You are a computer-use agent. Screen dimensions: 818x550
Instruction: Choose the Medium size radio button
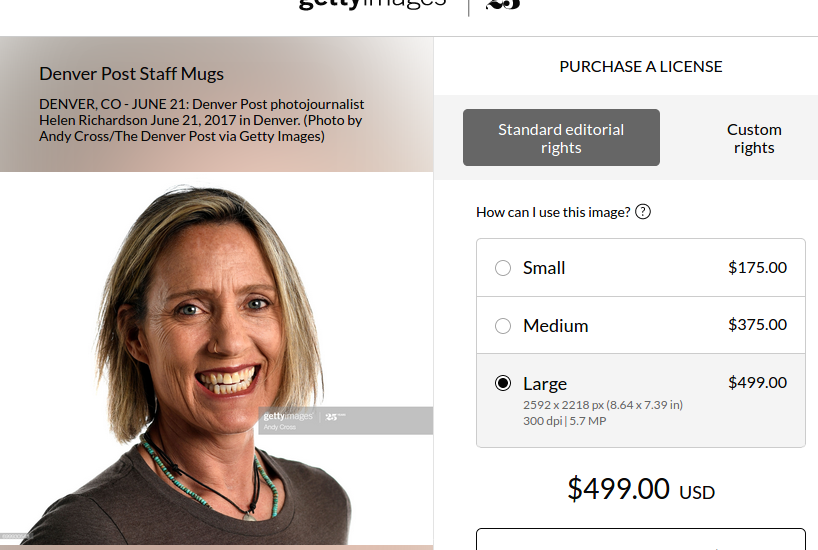pyautogui.click(x=503, y=326)
